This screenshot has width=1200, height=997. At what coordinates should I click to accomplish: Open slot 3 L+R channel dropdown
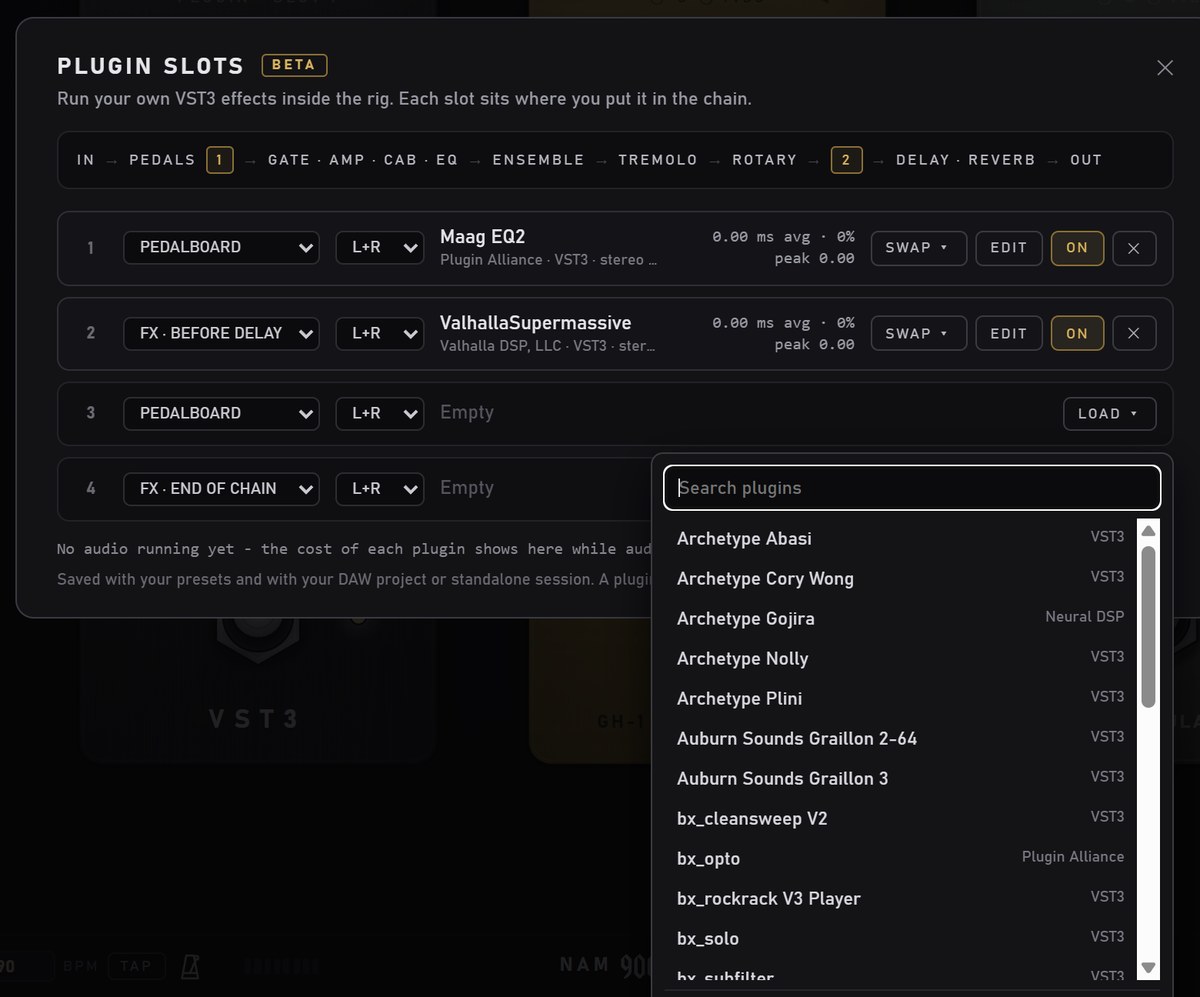pos(380,413)
